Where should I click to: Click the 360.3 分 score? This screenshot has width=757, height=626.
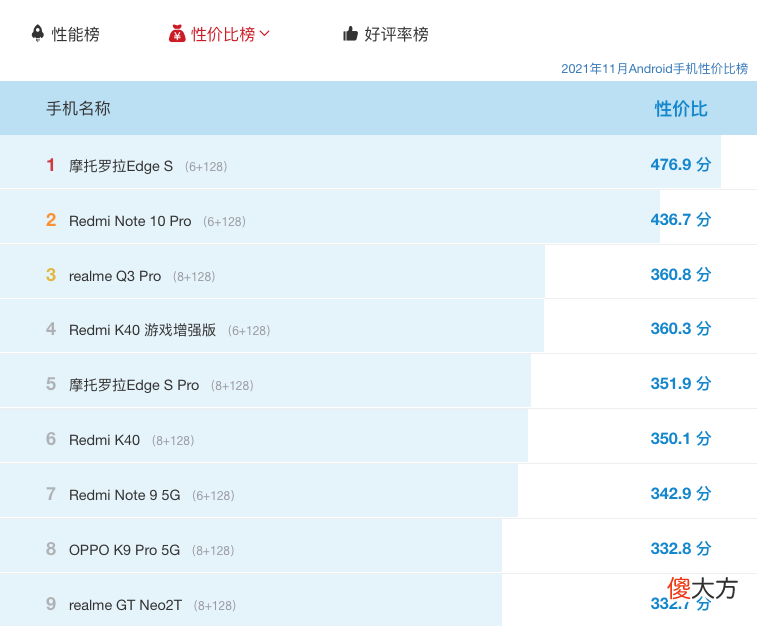[681, 329]
